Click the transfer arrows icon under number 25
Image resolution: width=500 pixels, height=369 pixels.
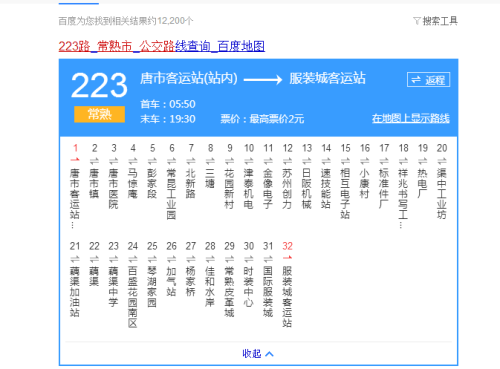(x=152, y=259)
